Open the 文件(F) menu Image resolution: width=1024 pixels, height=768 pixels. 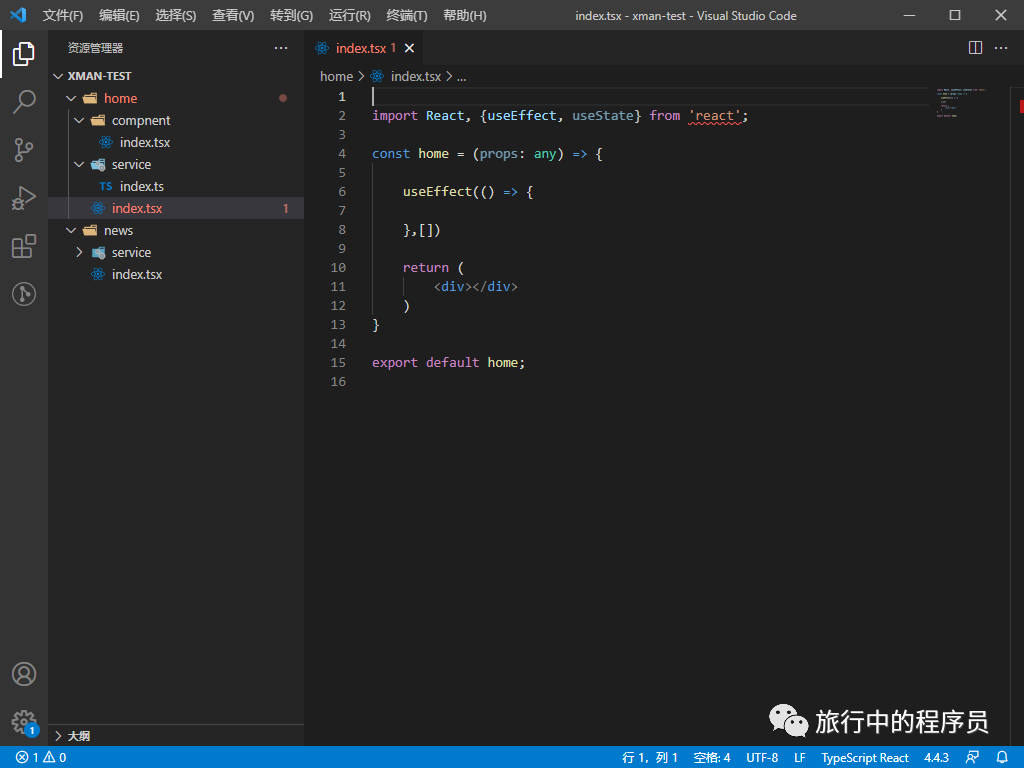[63, 16]
